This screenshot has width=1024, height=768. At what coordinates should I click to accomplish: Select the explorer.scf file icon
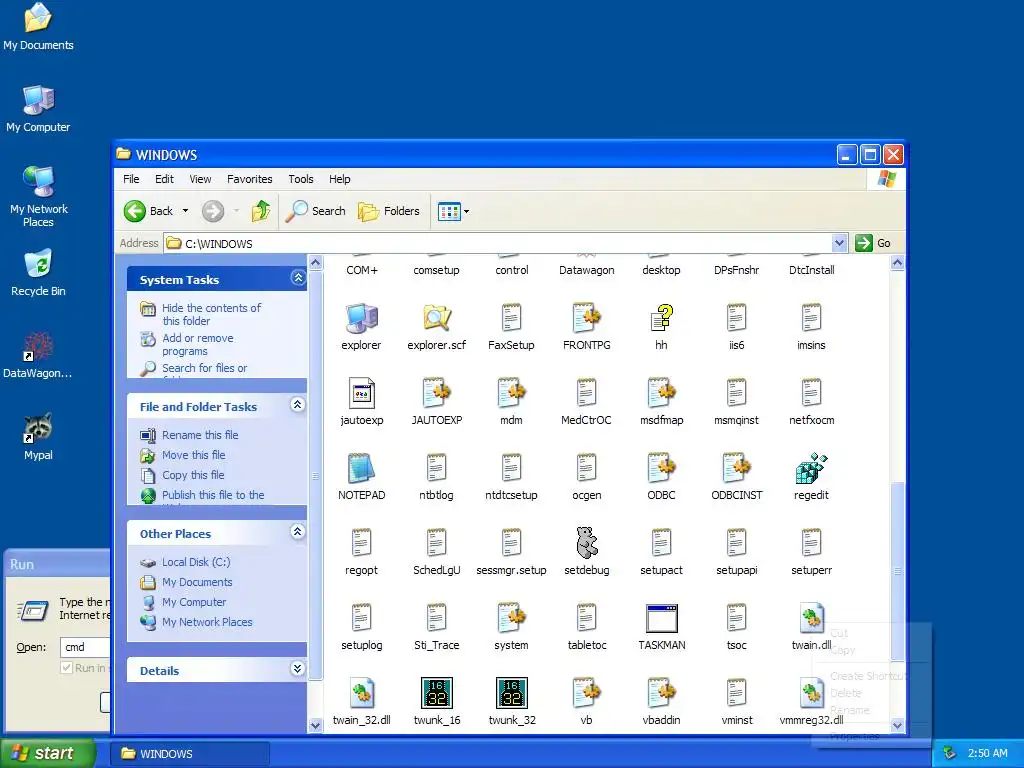tap(436, 318)
